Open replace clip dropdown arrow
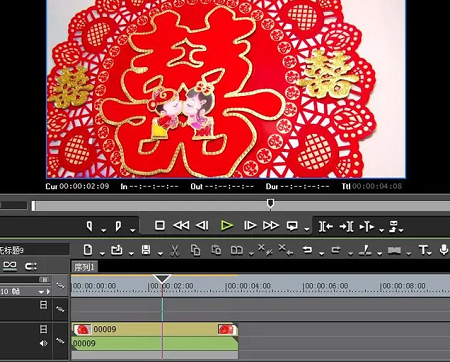This screenshot has height=362, width=450. (x=251, y=254)
